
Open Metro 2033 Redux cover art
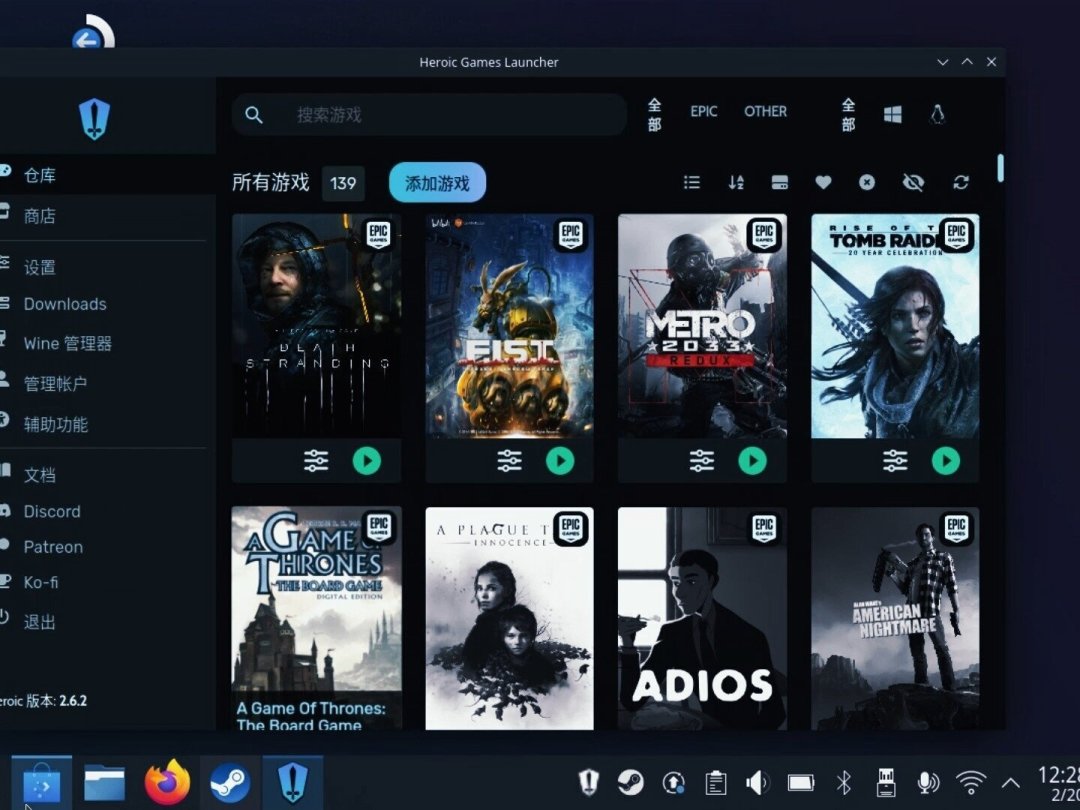pos(702,325)
